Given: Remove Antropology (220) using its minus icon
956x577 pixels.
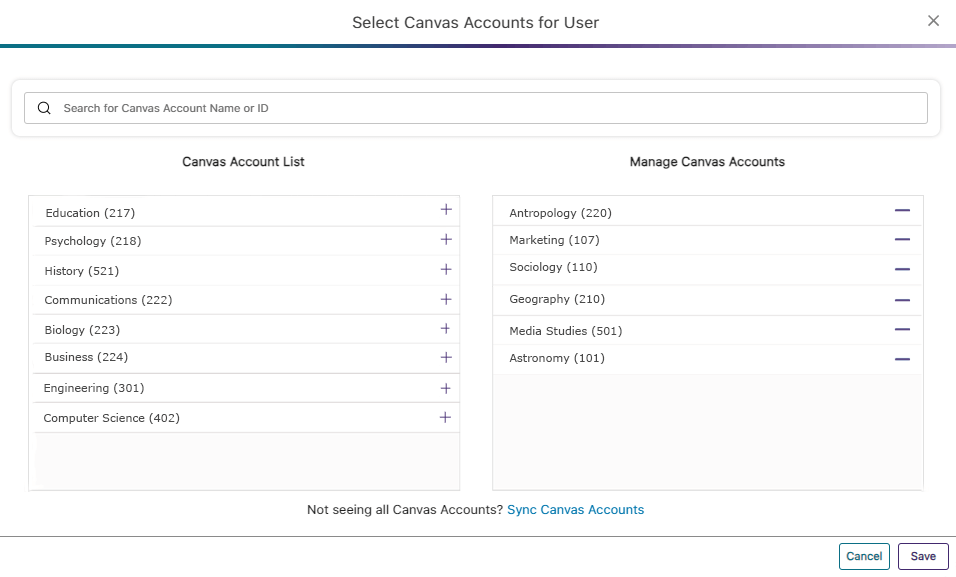Looking at the screenshot, I should pyautogui.click(x=902, y=211).
